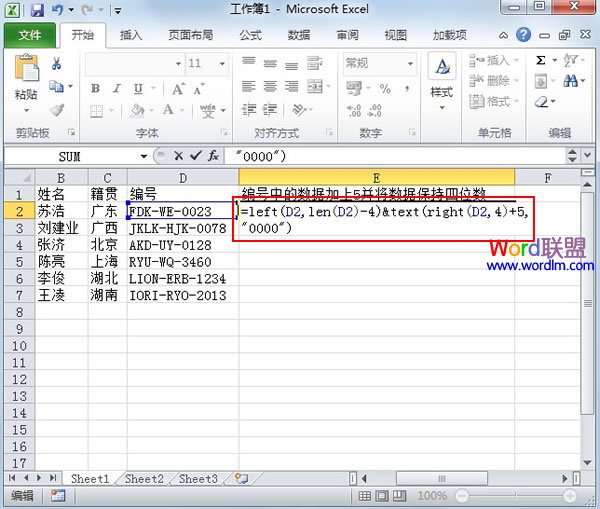Click the AutoSum sigma icon

click(x=541, y=60)
